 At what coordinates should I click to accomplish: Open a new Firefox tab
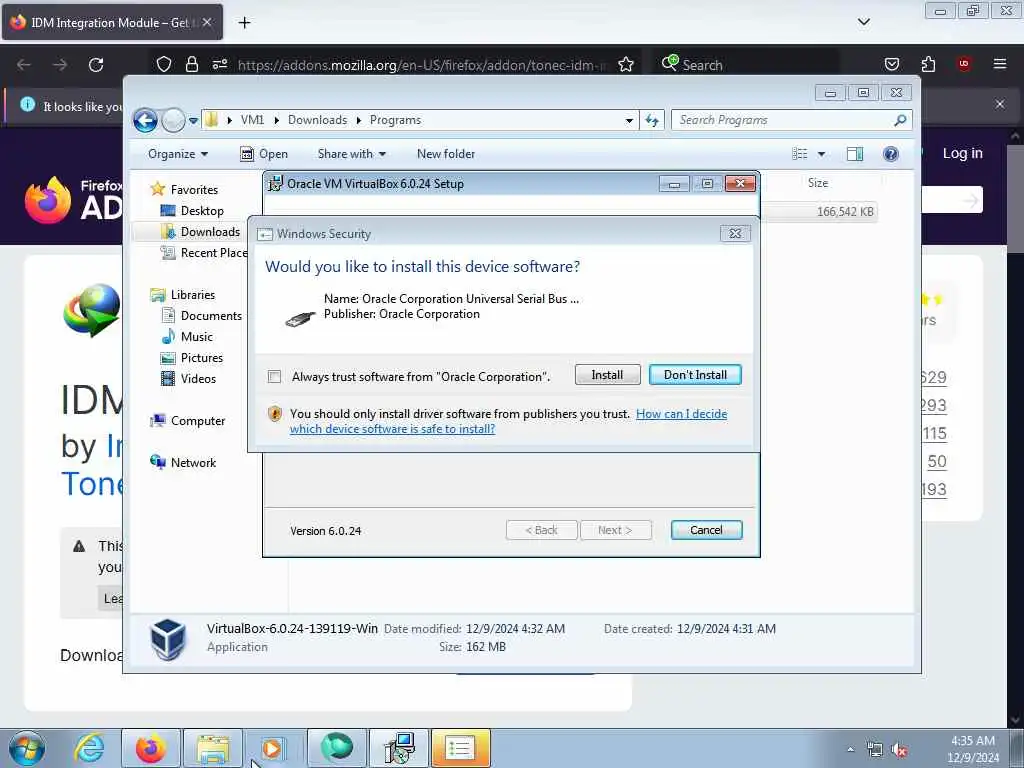pyautogui.click(x=244, y=23)
